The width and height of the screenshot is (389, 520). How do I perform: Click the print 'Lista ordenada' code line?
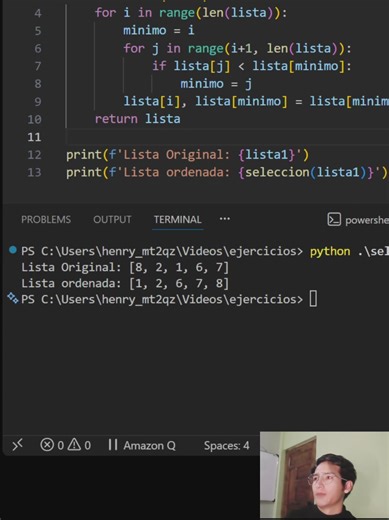click(227, 173)
